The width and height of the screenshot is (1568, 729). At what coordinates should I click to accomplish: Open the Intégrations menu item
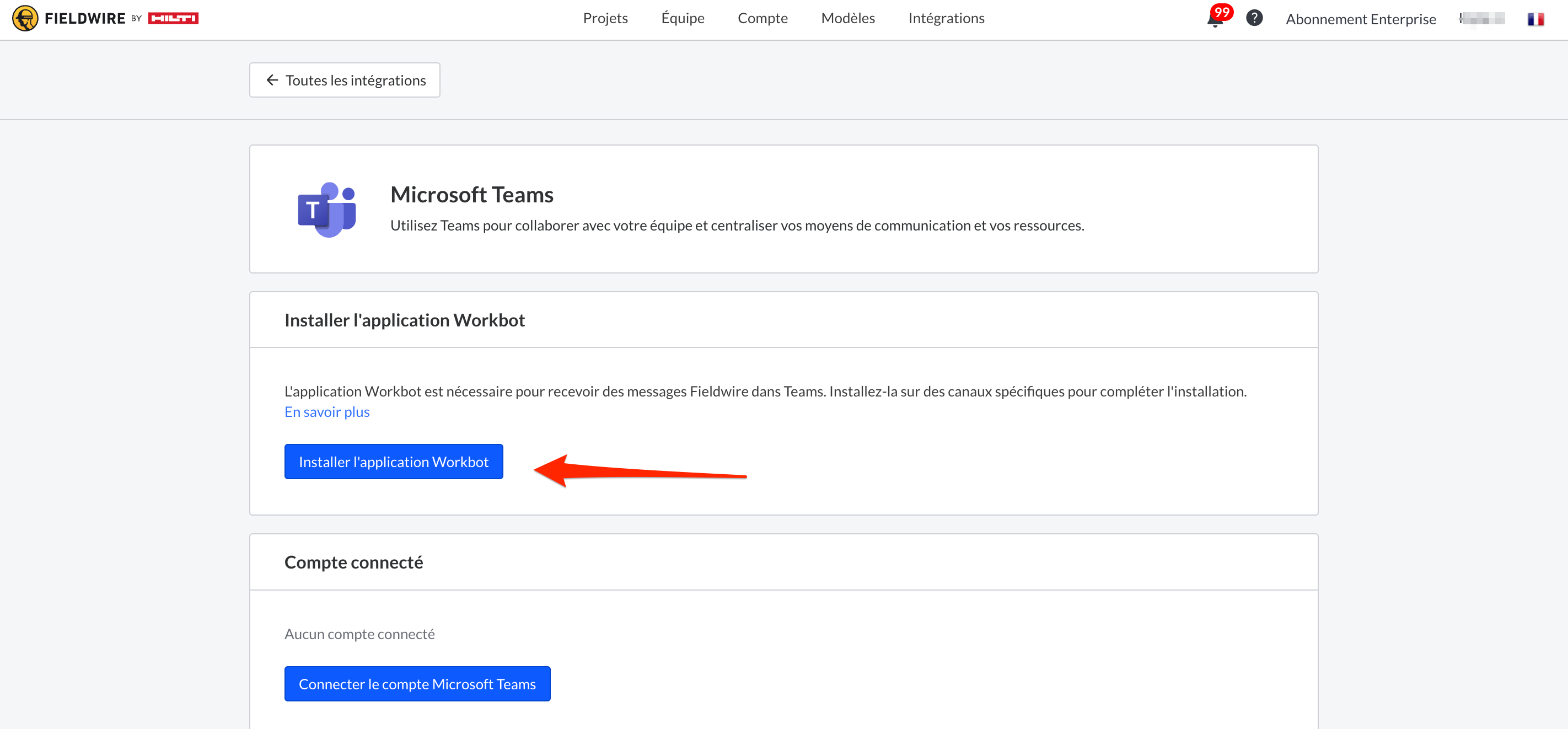pyautogui.click(x=946, y=18)
